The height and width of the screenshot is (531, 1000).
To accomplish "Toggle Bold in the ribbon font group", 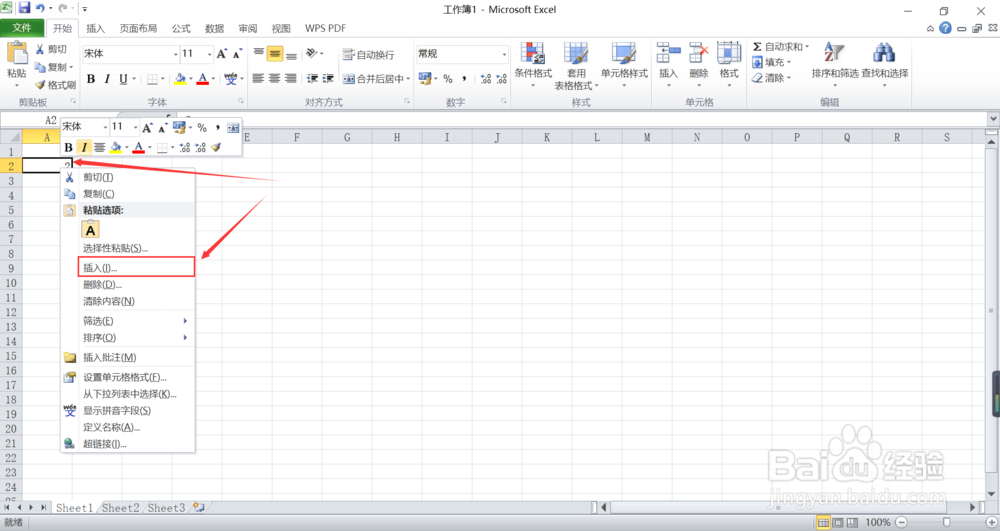I will (91, 79).
